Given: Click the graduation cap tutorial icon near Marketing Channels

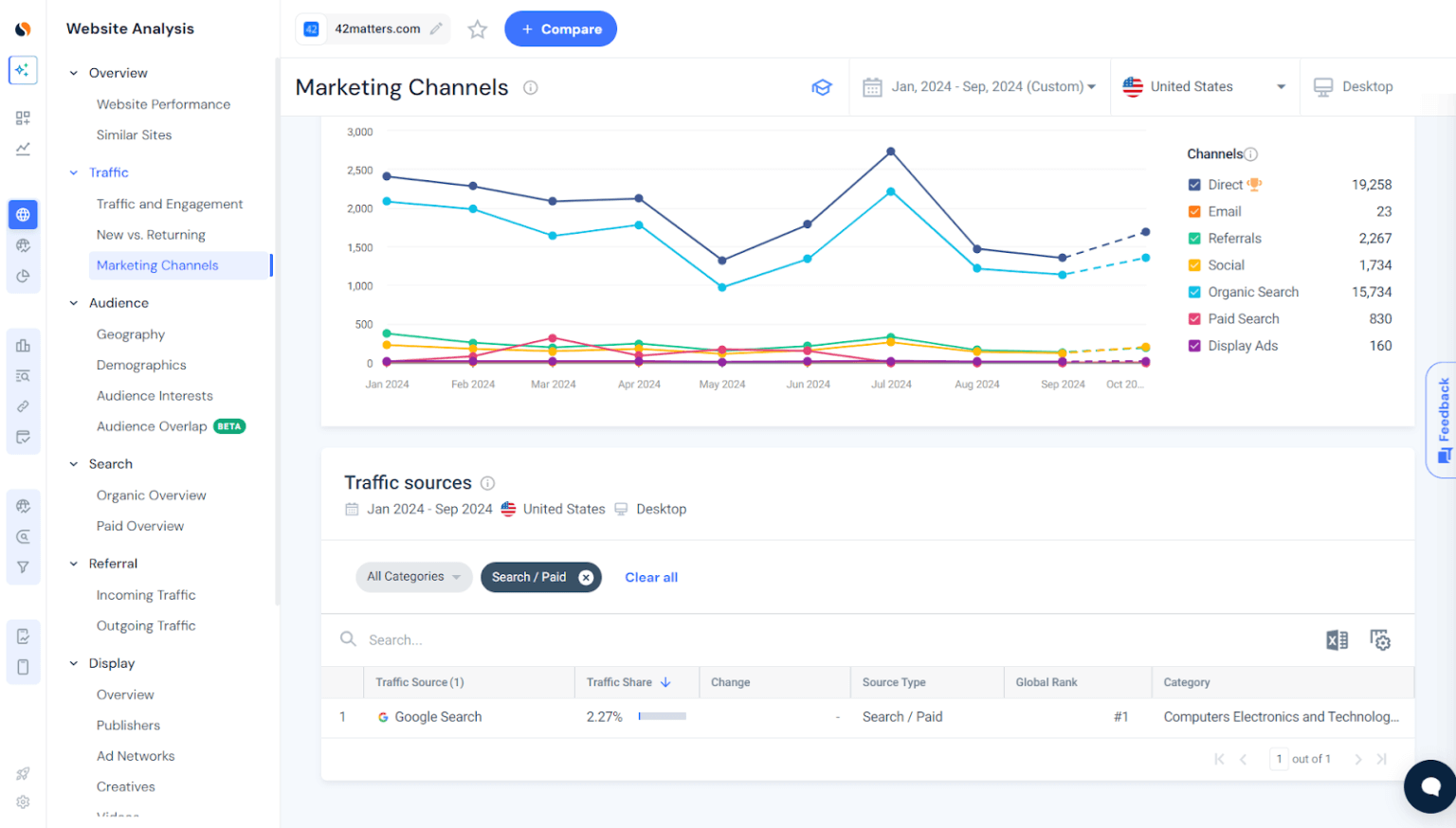Looking at the screenshot, I should click(x=822, y=86).
